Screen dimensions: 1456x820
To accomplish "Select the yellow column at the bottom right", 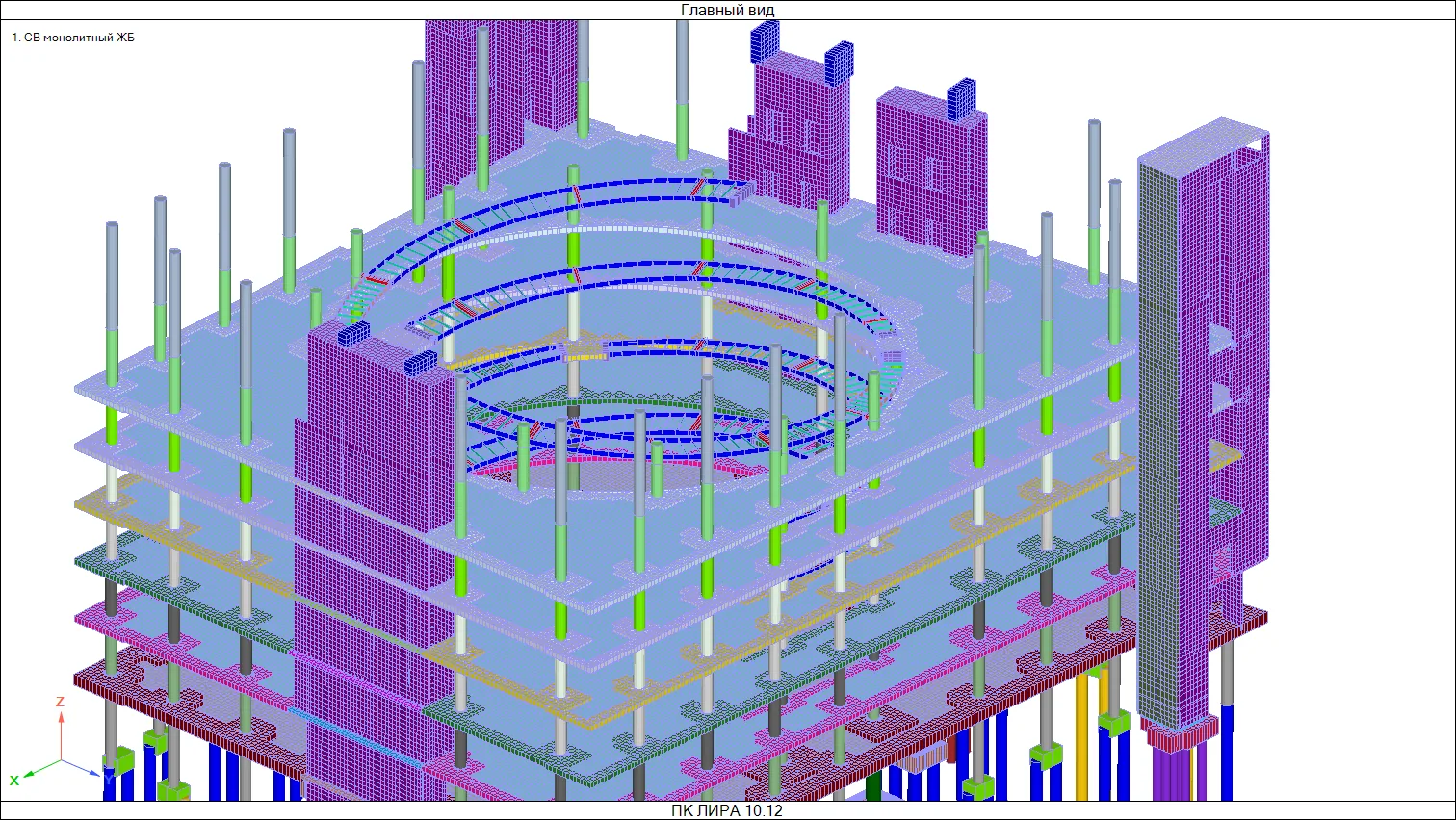I will point(1082,736).
